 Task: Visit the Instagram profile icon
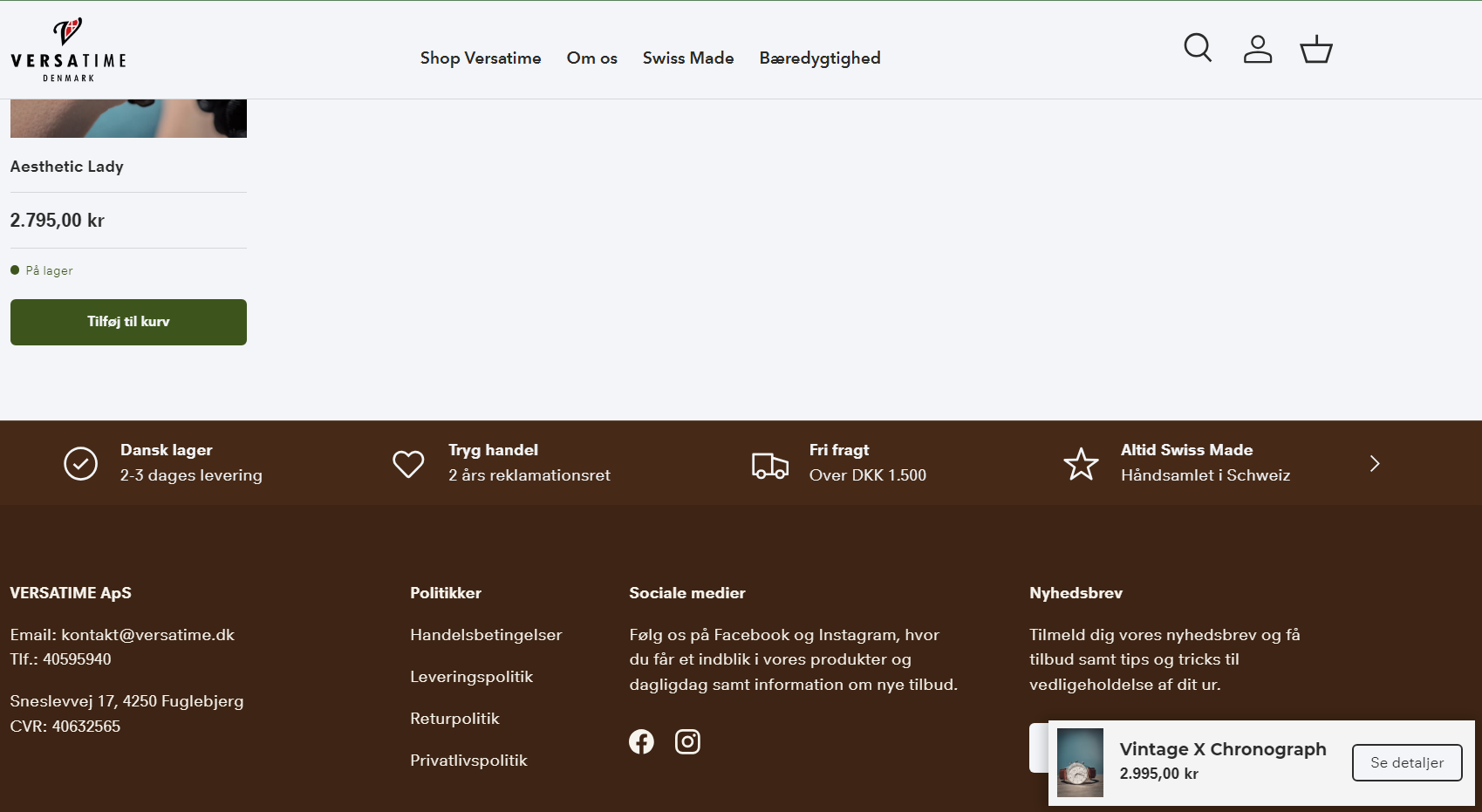point(687,741)
